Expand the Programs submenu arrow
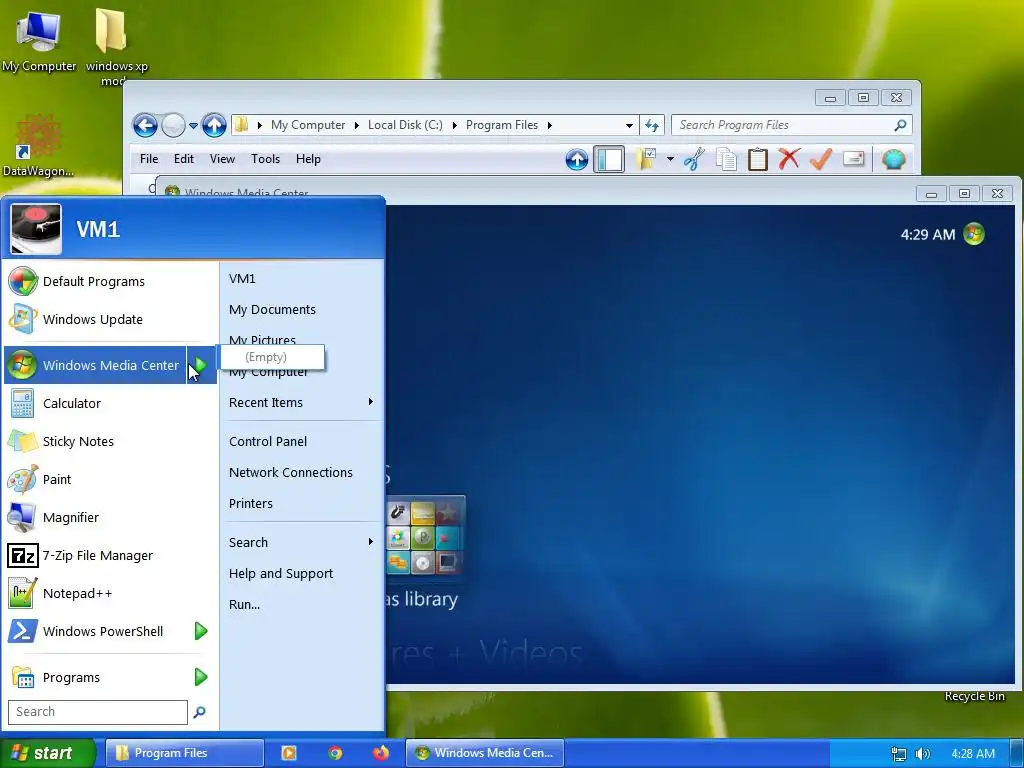Image resolution: width=1024 pixels, height=768 pixels. coord(201,677)
